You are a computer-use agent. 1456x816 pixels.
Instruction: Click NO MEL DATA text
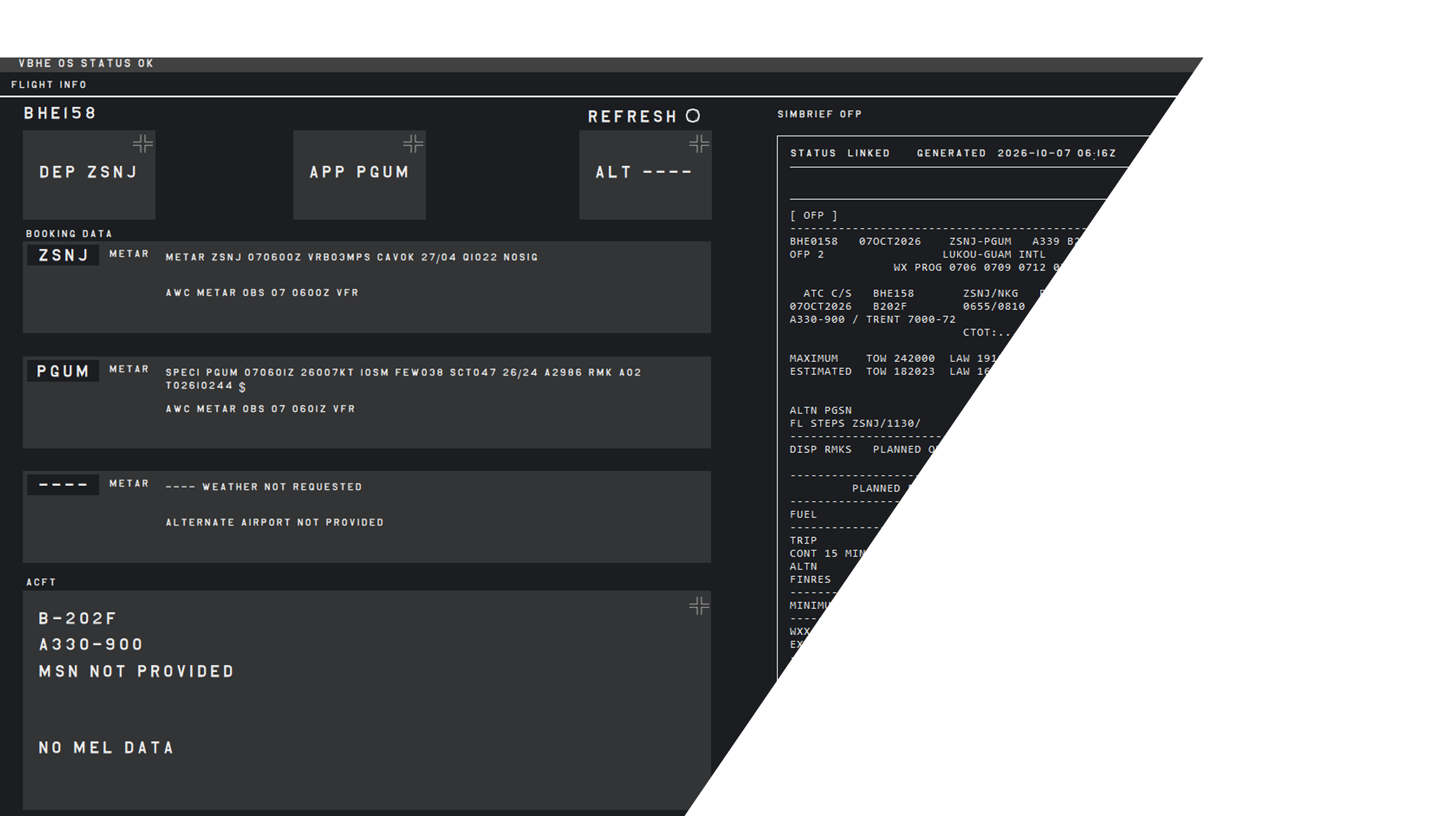pos(106,748)
